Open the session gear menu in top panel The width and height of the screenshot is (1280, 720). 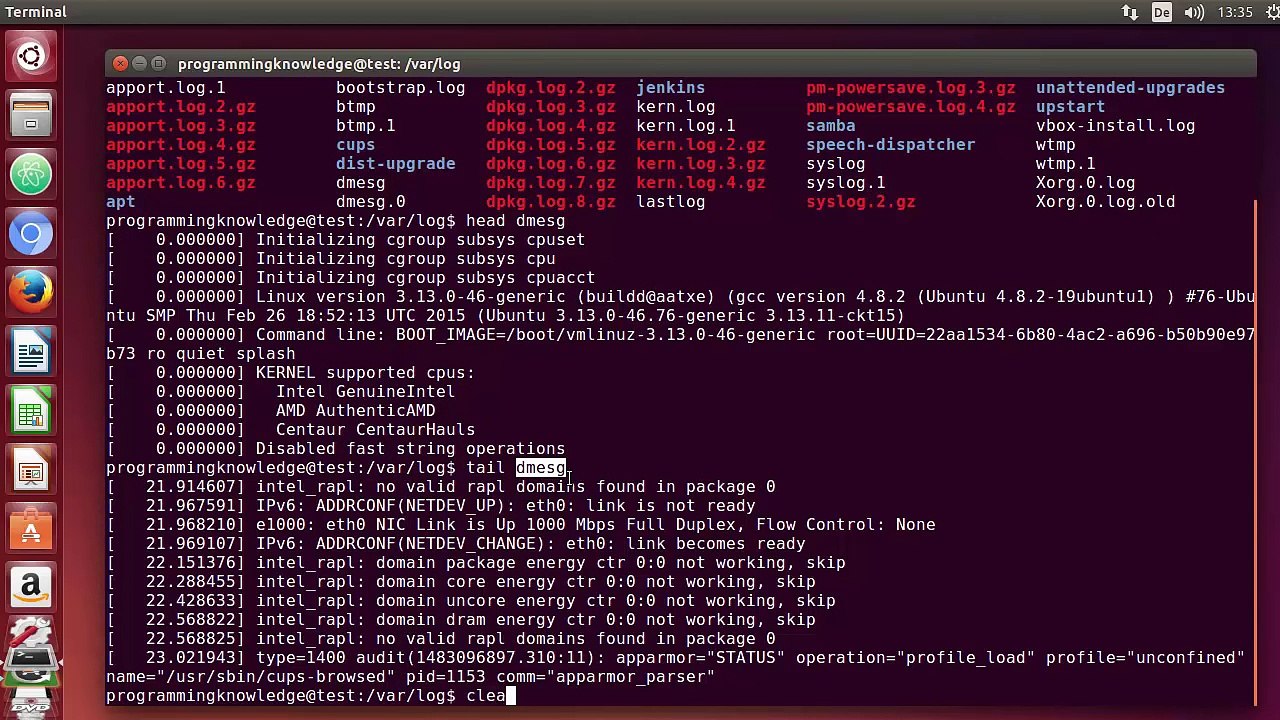pos(1271,12)
